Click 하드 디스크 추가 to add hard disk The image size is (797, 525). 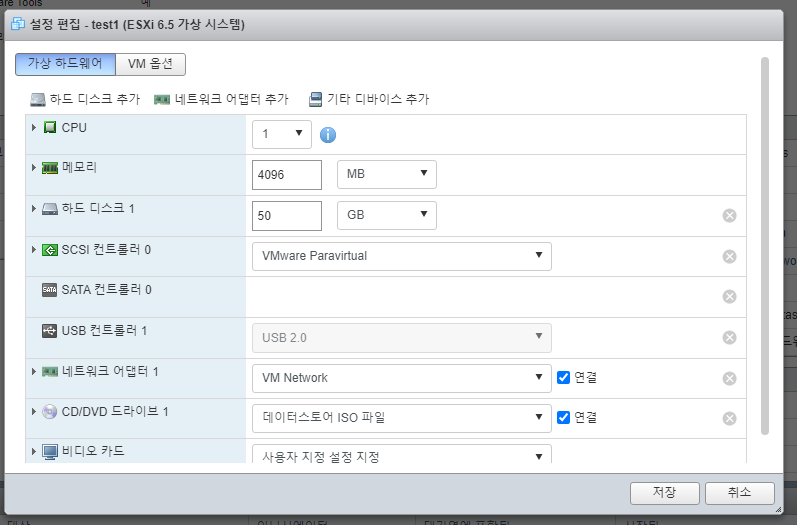[85, 99]
